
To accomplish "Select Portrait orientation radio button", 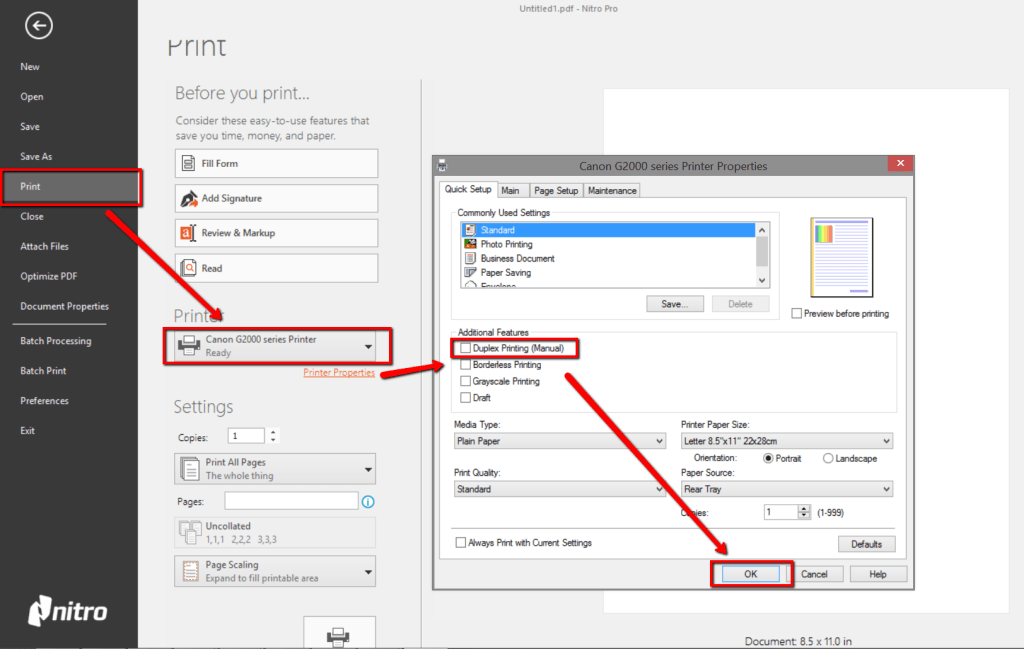I will pyautogui.click(x=769, y=458).
